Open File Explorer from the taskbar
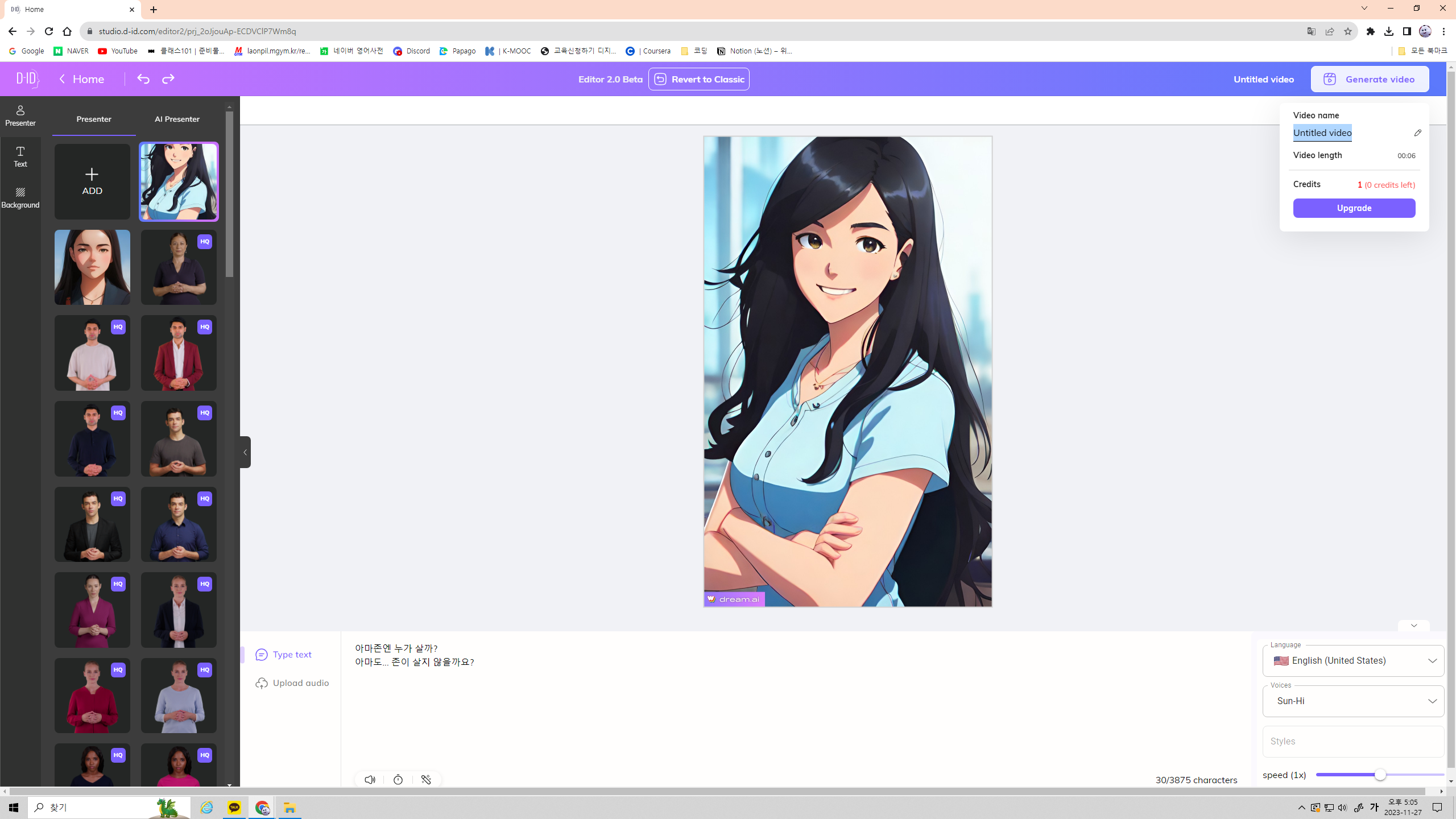This screenshot has height=819, width=1456. click(x=289, y=808)
